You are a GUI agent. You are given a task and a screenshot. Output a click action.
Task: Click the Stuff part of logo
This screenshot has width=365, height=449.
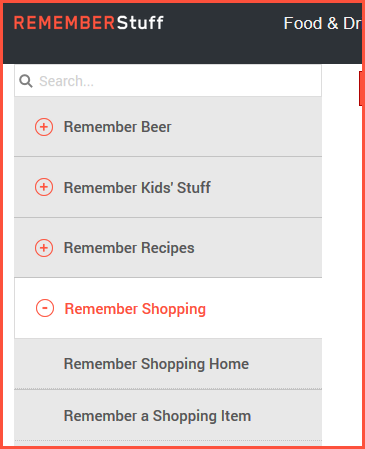(x=140, y=23)
